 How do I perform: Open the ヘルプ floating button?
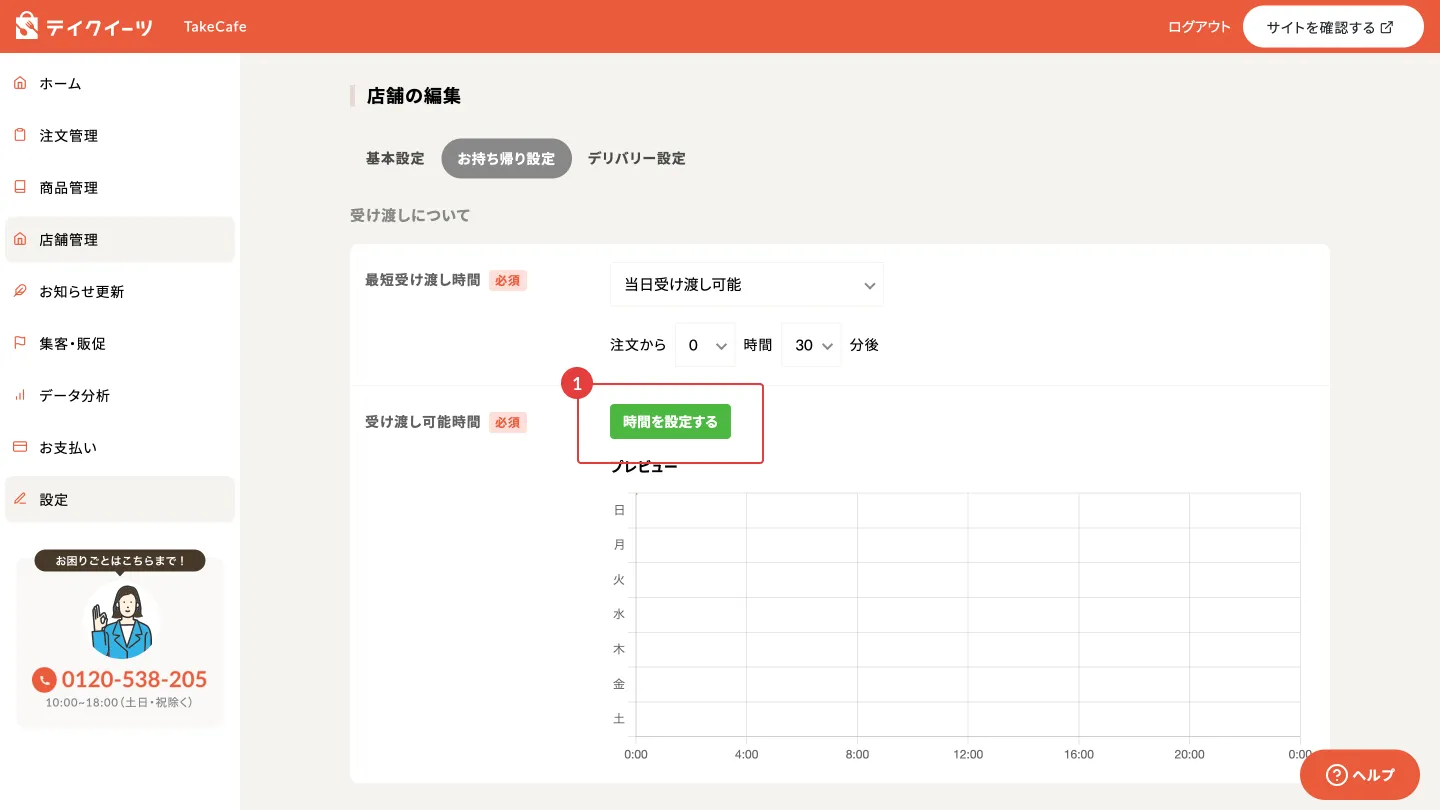(1359, 775)
